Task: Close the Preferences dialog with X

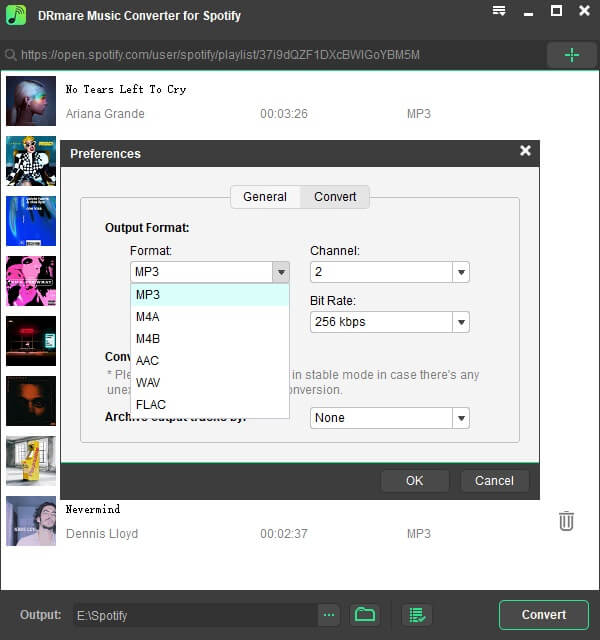Action: click(525, 152)
